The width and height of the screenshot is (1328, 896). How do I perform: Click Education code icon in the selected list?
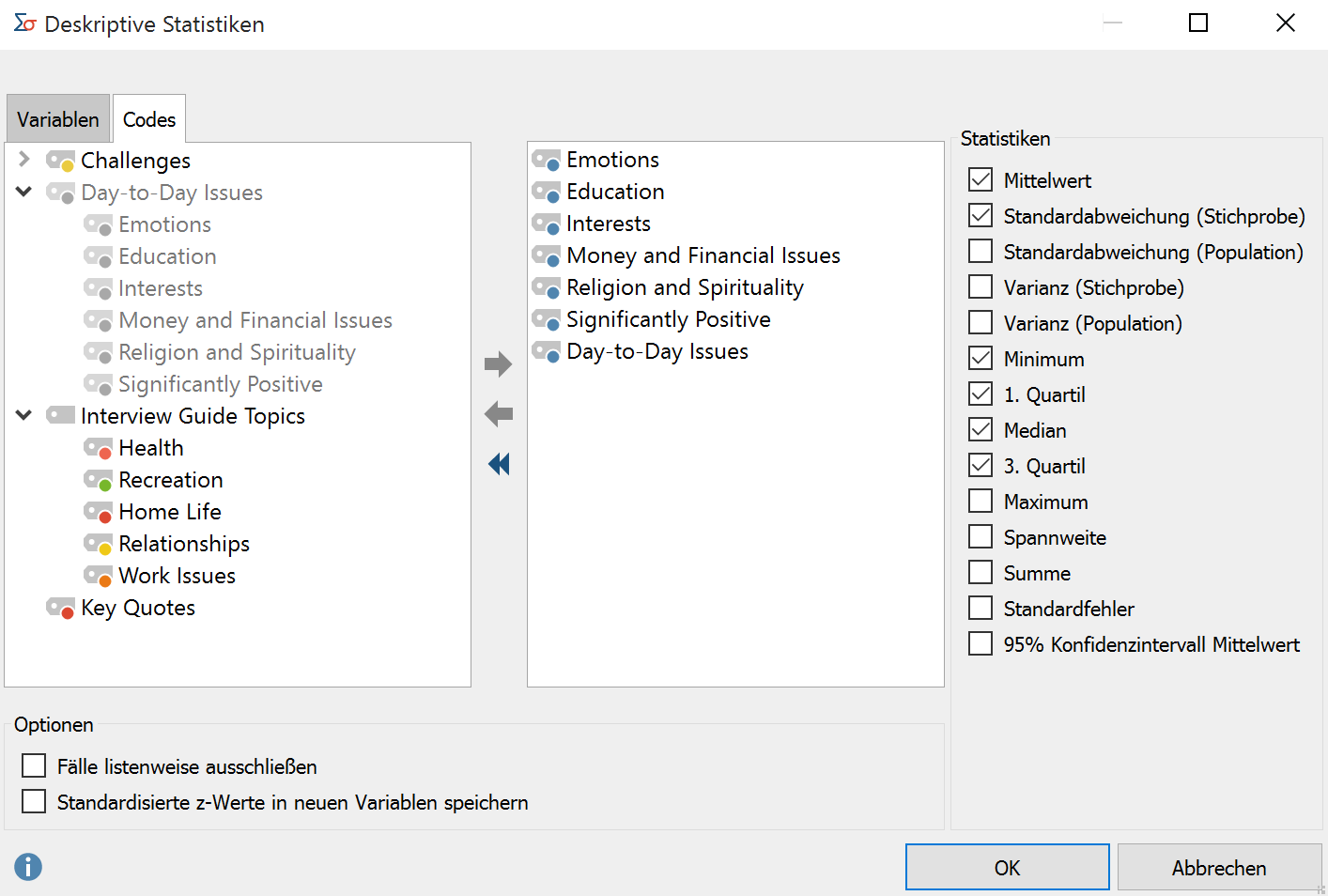[x=546, y=192]
